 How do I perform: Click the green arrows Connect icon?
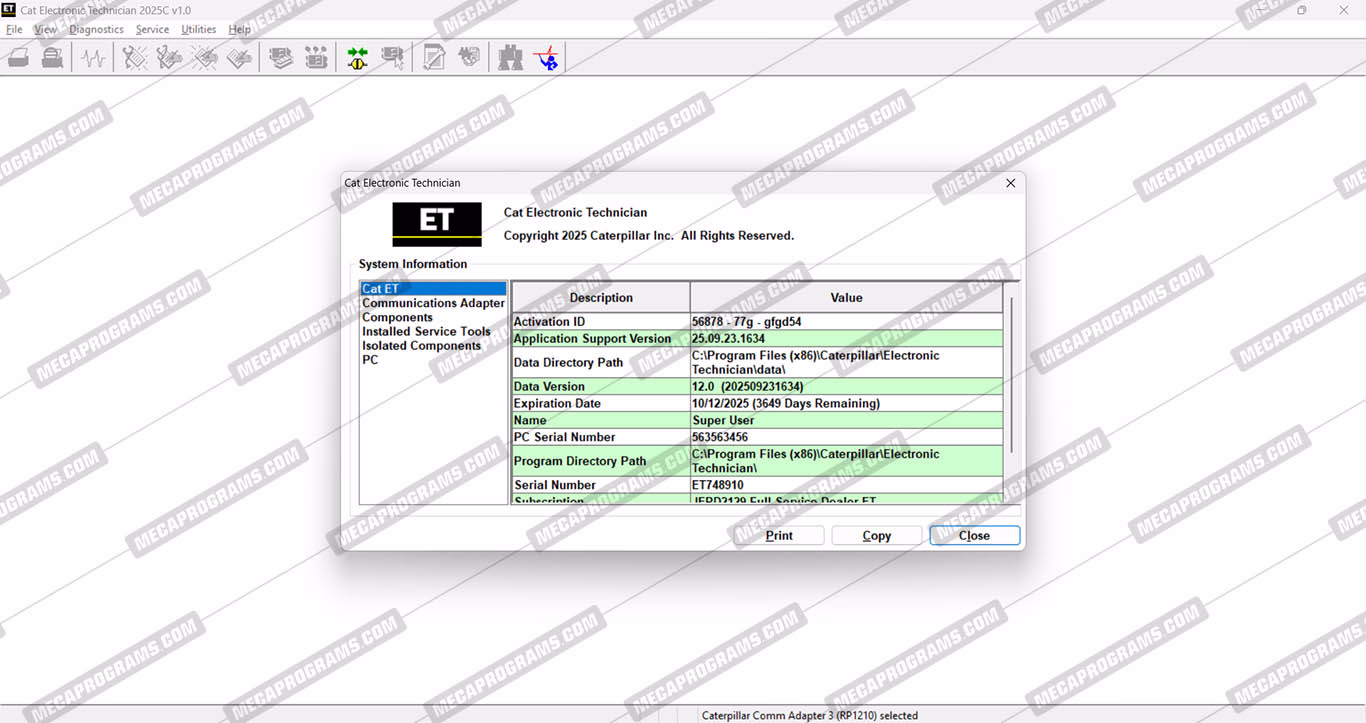357,59
